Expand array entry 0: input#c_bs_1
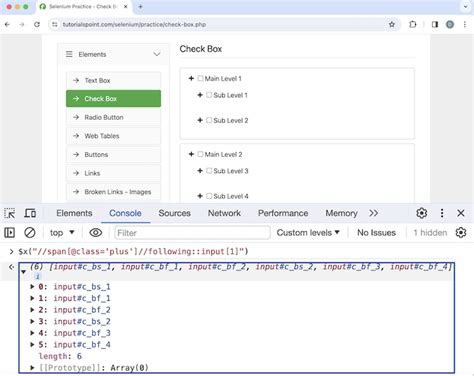 coord(32,286)
